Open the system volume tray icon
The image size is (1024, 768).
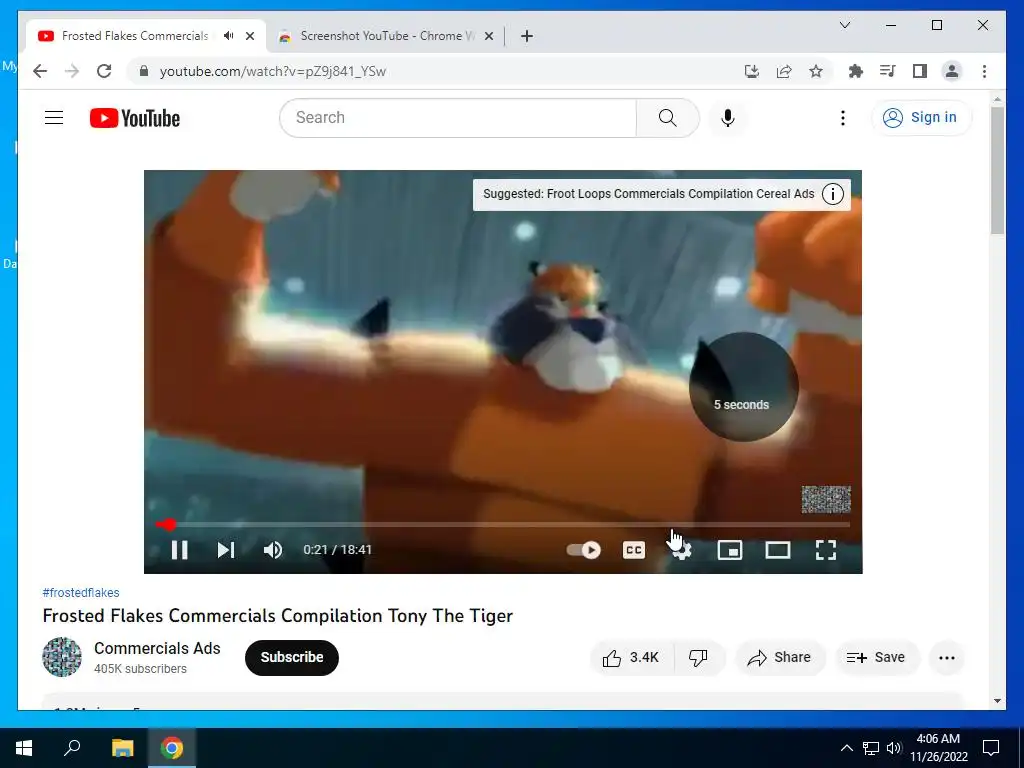pos(894,748)
